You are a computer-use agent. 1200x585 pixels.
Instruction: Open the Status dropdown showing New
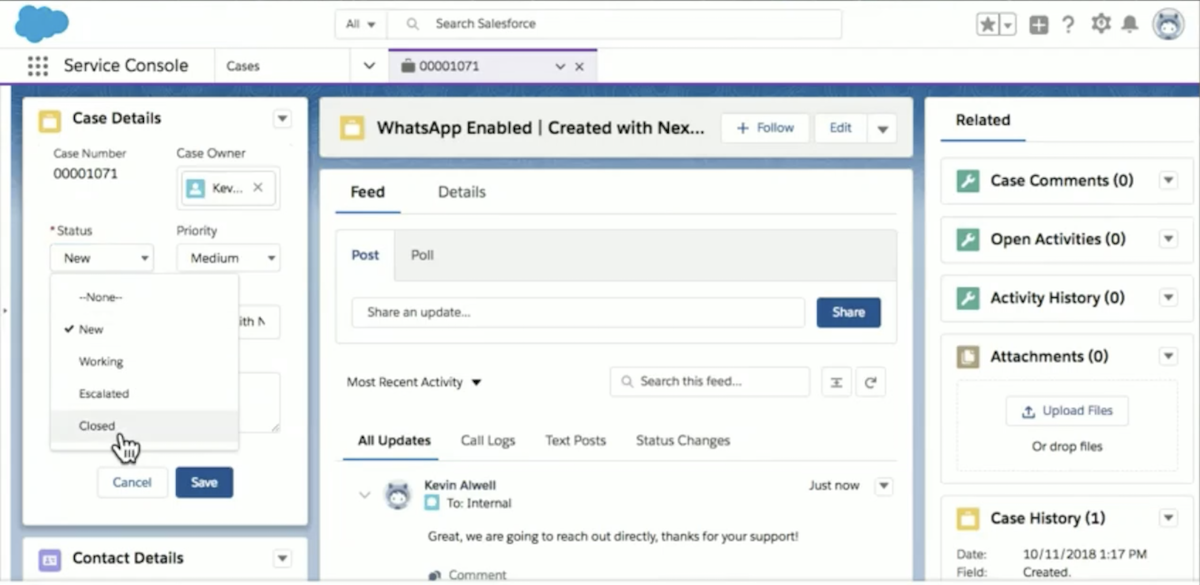coord(102,258)
